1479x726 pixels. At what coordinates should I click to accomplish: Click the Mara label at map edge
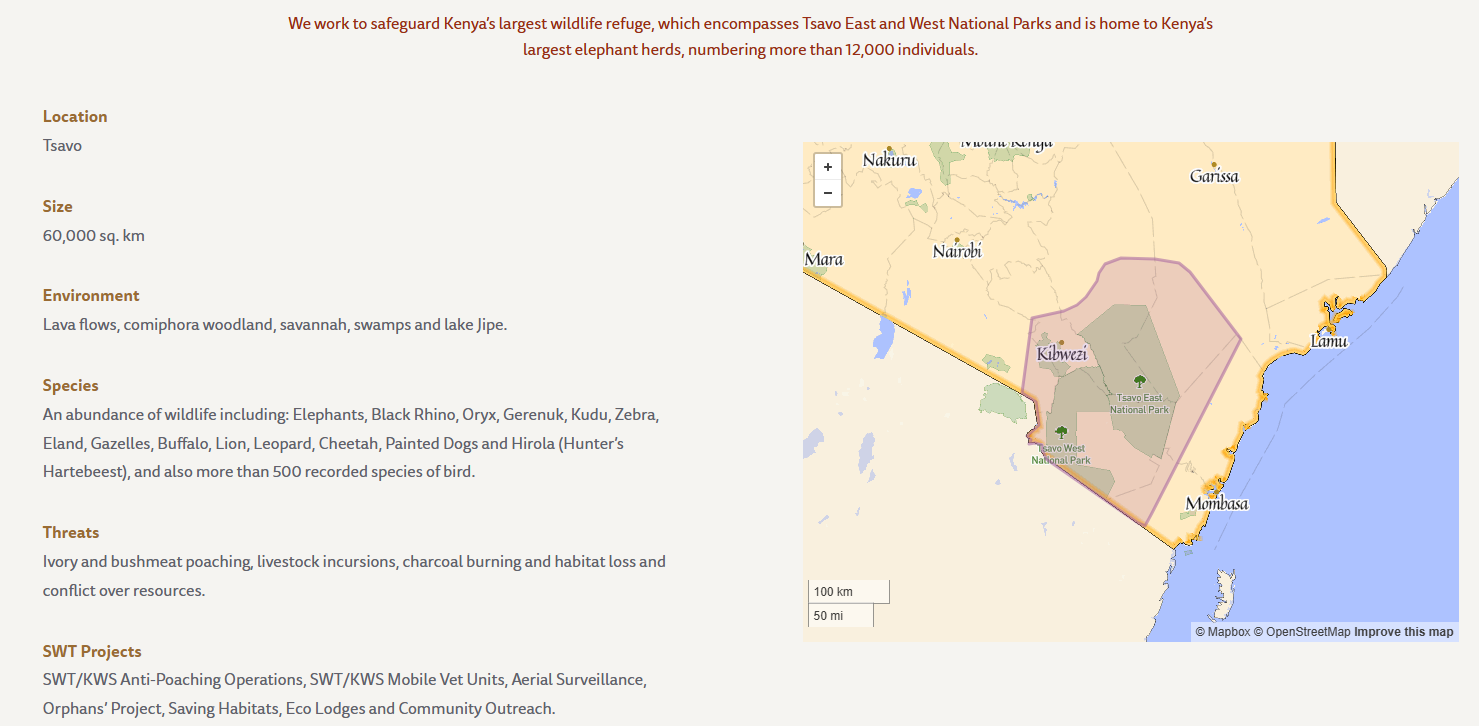coord(824,260)
